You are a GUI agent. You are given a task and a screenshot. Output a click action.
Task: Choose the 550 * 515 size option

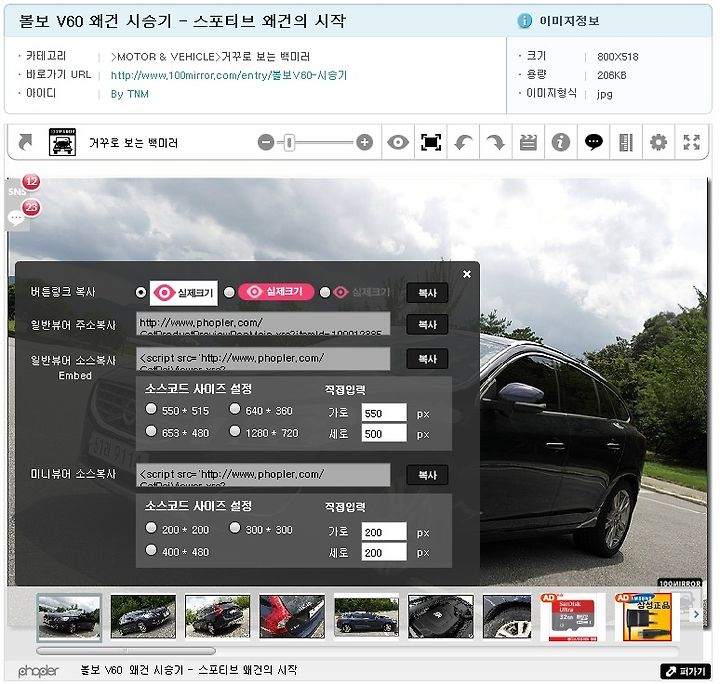pos(151,409)
